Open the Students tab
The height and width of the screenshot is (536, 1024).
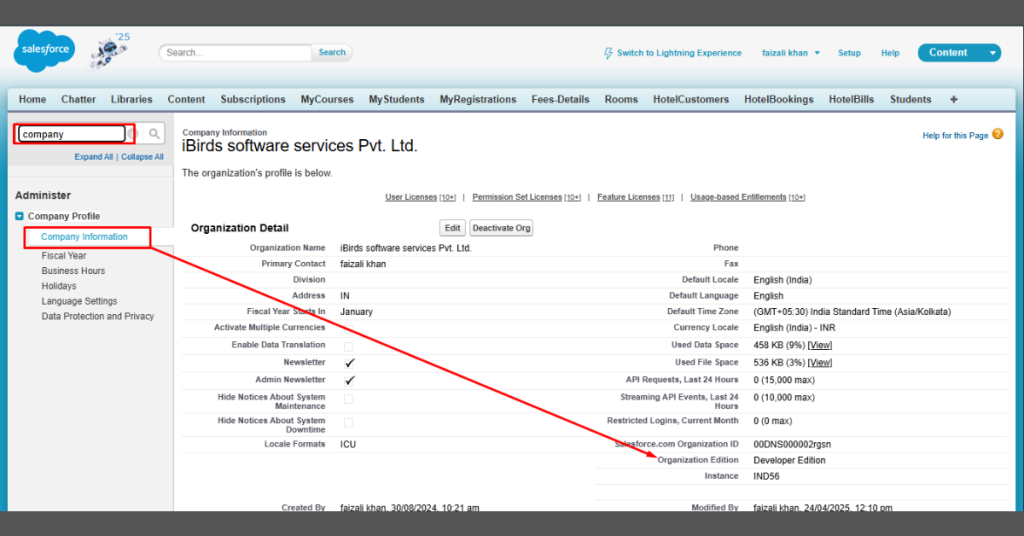[910, 99]
